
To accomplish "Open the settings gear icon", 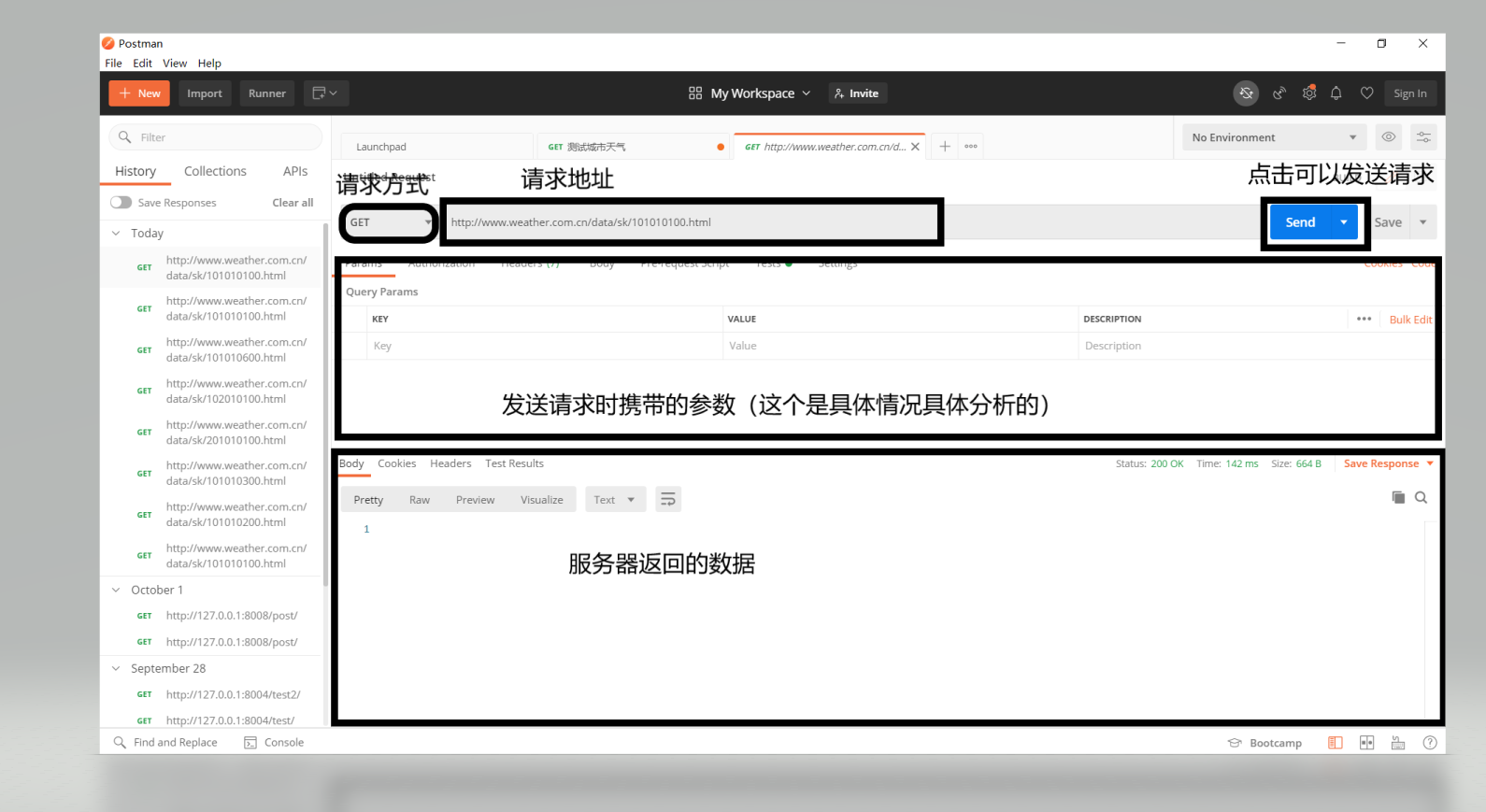I will pos(1309,93).
